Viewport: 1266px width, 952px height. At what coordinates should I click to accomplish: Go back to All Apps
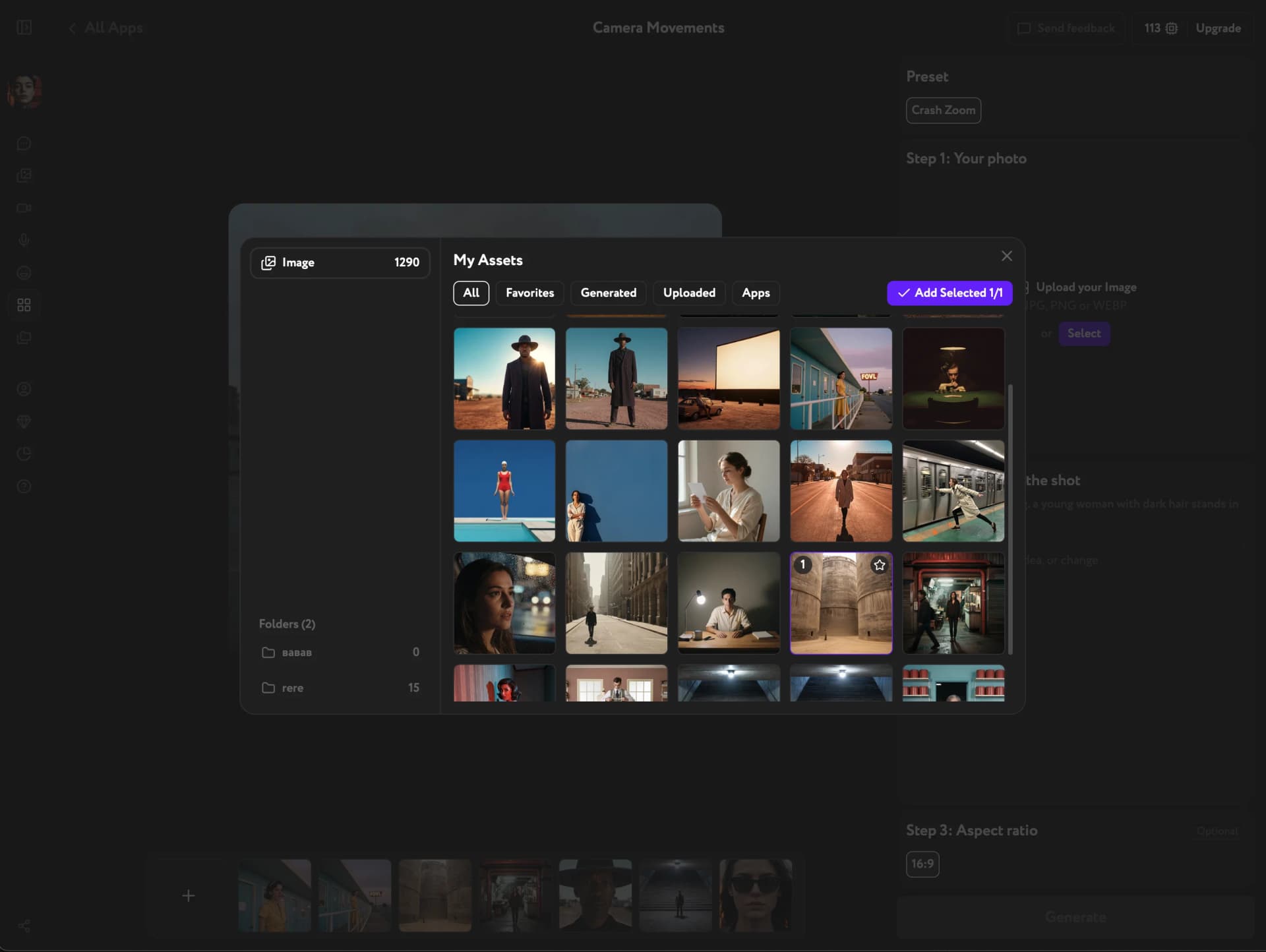pos(105,28)
